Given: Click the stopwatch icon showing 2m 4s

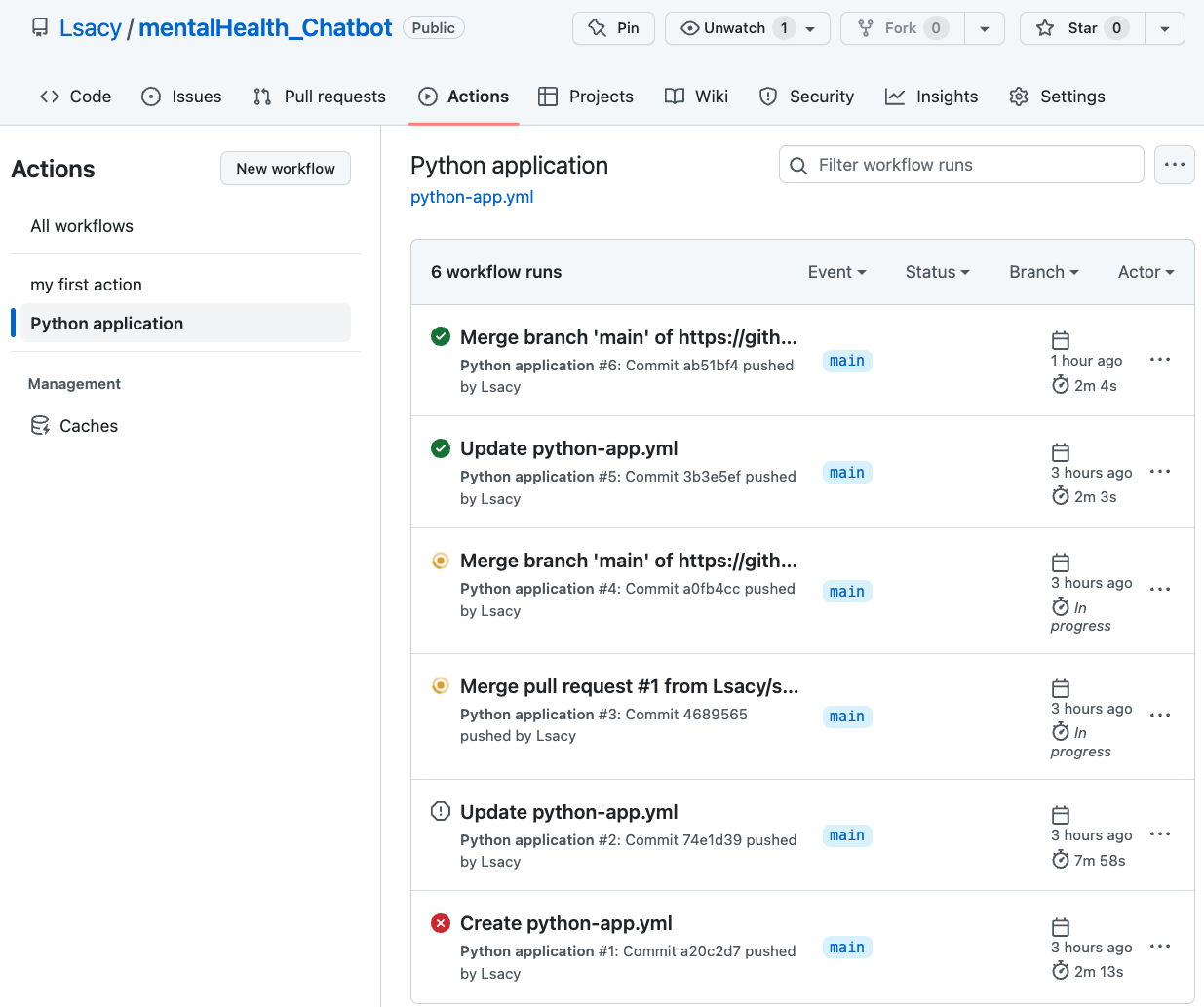Looking at the screenshot, I should click(x=1060, y=384).
